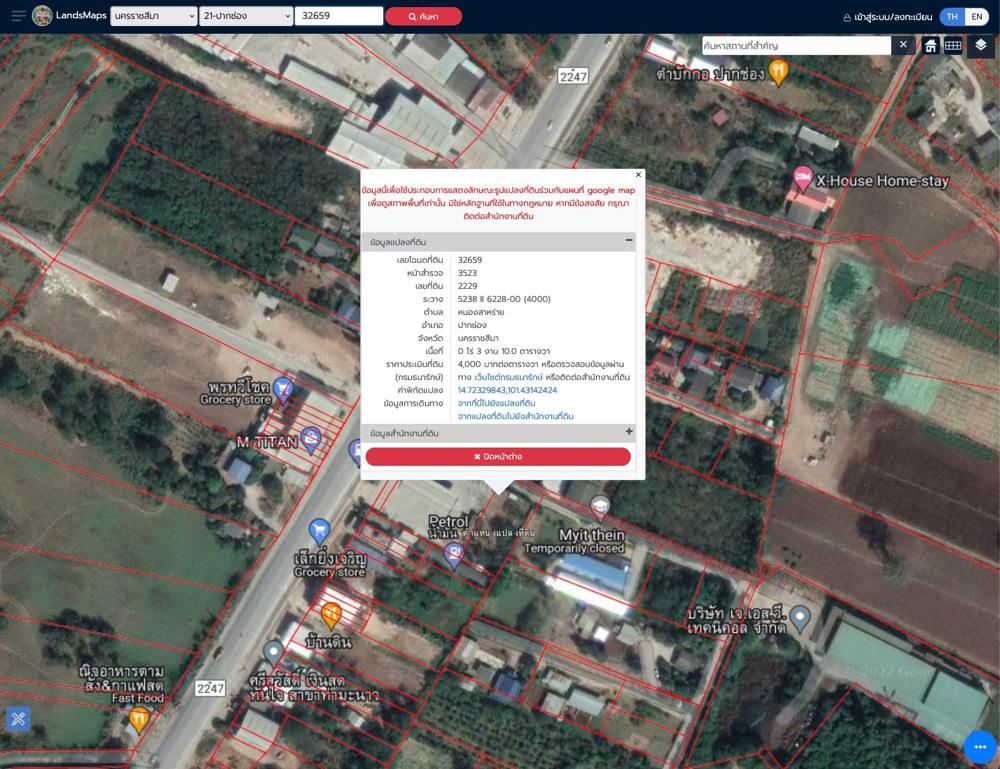Open the district dropdown 21-ปากช่อง

(x=246, y=16)
